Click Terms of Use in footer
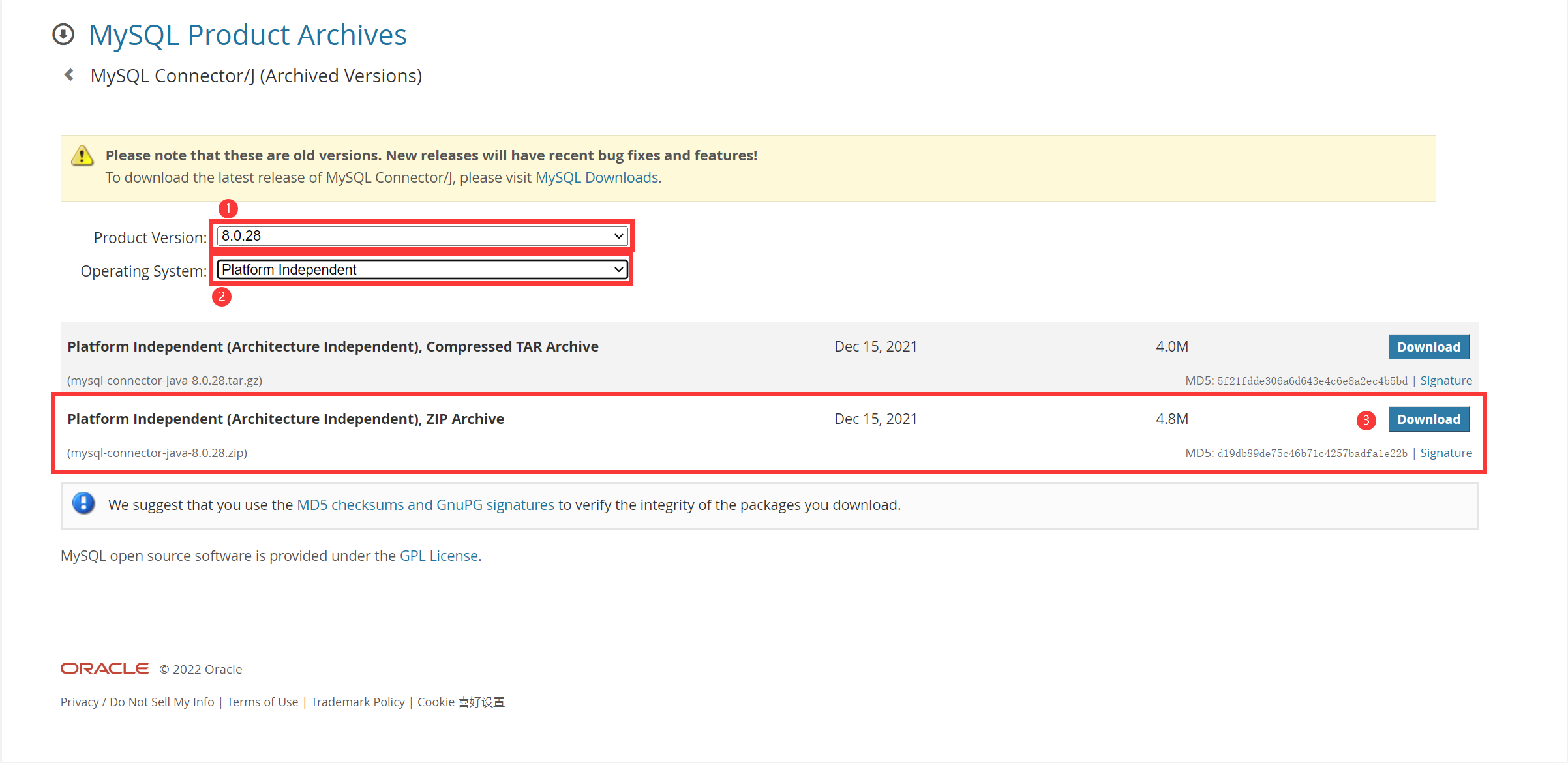 pos(262,702)
